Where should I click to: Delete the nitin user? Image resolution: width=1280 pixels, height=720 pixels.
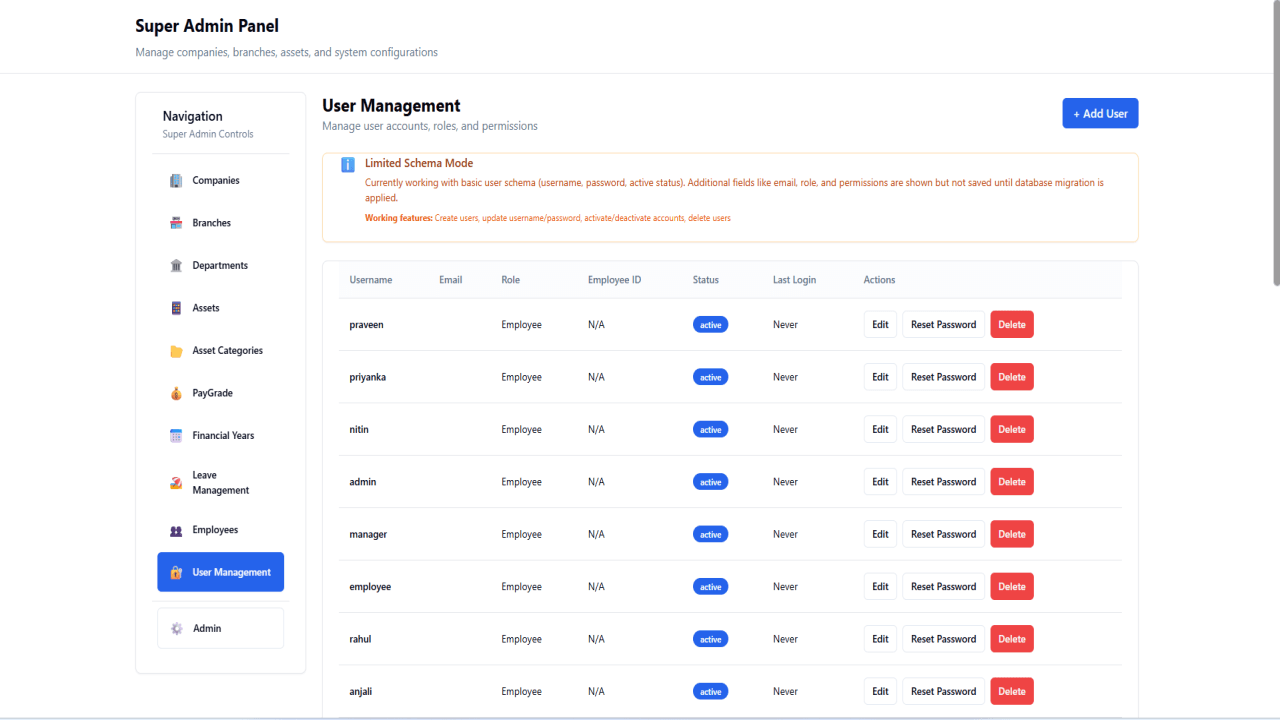tap(1012, 429)
